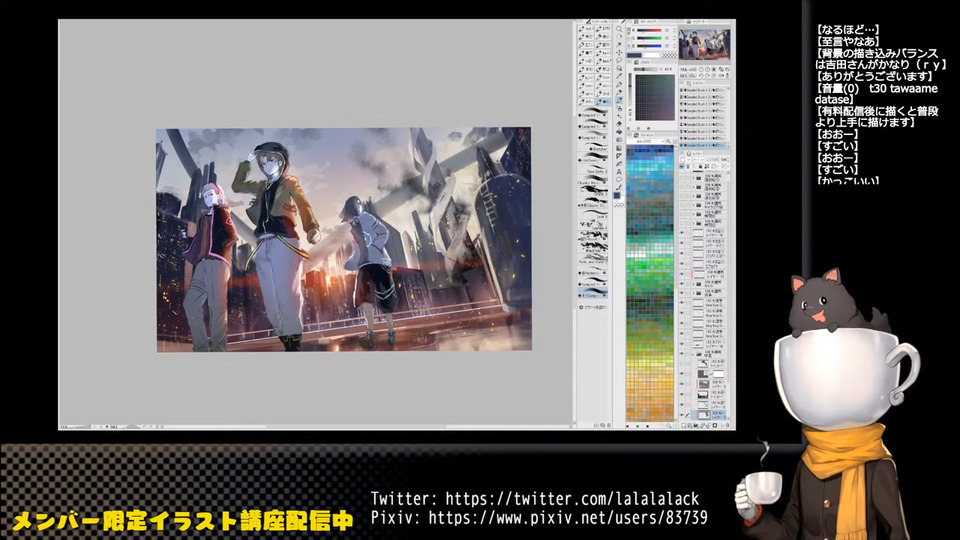Pick a color in approximate color square
The image size is (960, 540).
(655, 97)
